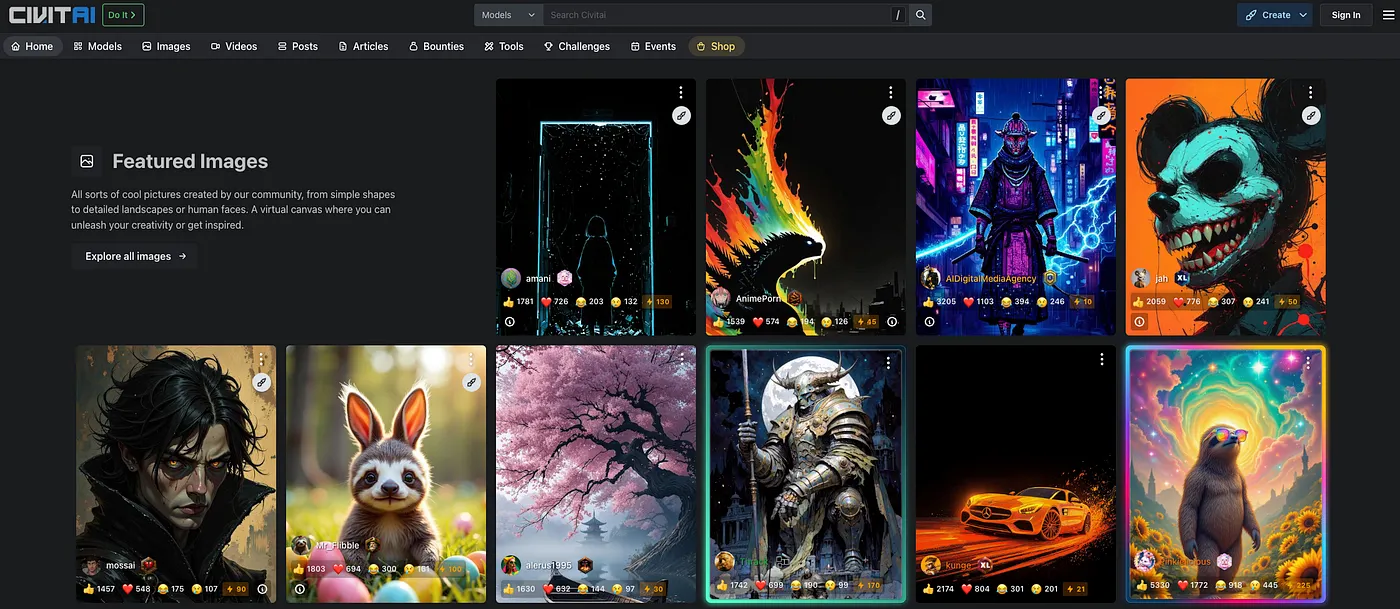Click the Sign In button
The image size is (1400, 609).
[1346, 15]
